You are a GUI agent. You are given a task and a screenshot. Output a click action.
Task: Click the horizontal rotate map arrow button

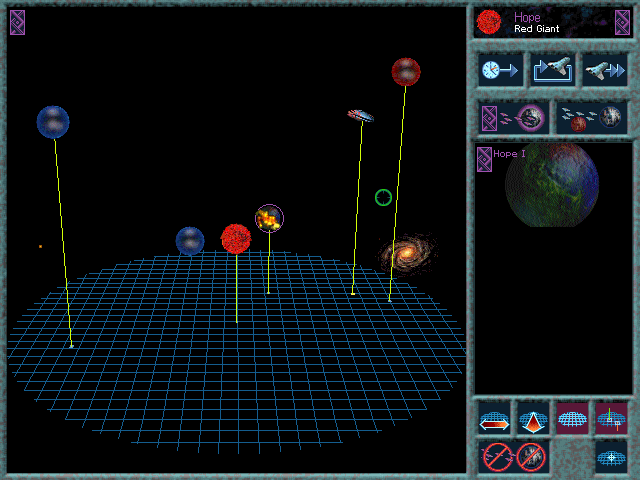pos(494,418)
